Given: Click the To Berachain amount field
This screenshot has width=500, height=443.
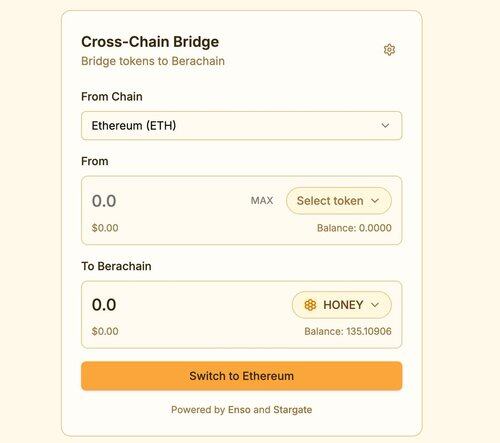Looking at the screenshot, I should (x=187, y=305).
